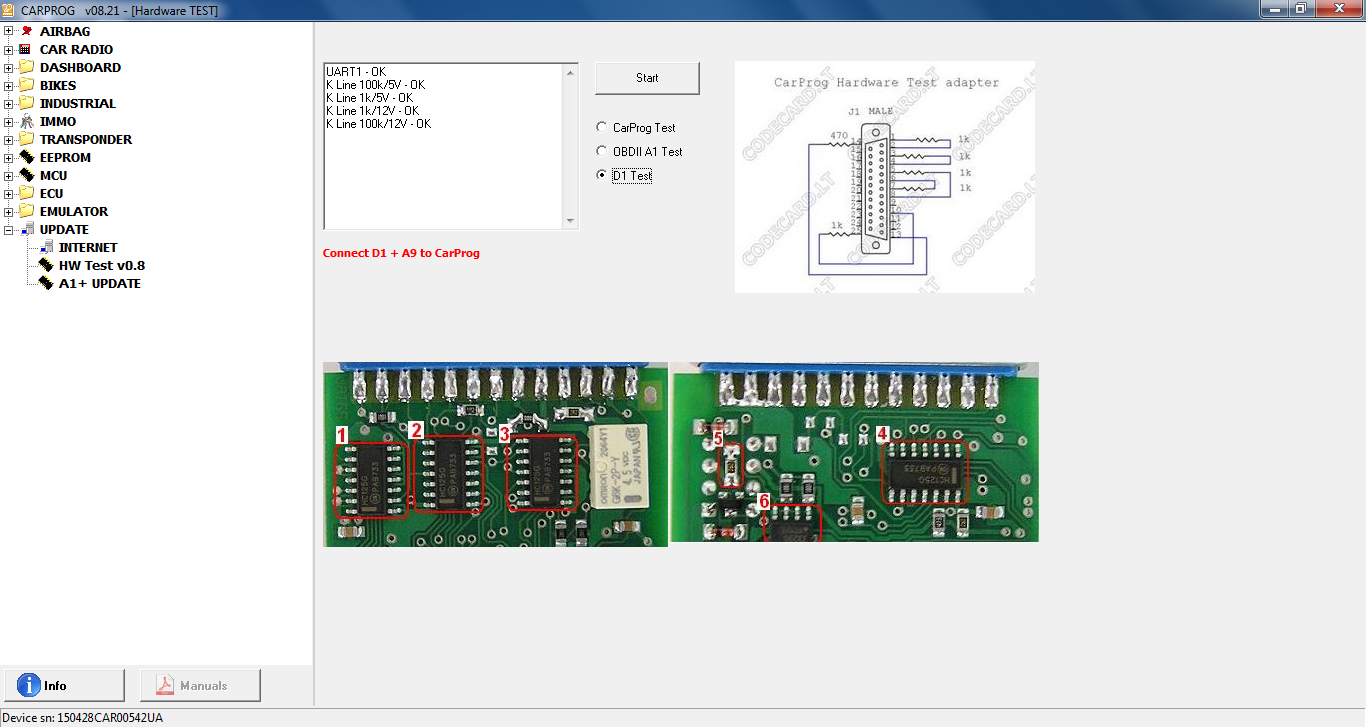Click the 'Connect D1 + A9 to CarProg' message
The height and width of the screenshot is (728, 1366).
(401, 253)
